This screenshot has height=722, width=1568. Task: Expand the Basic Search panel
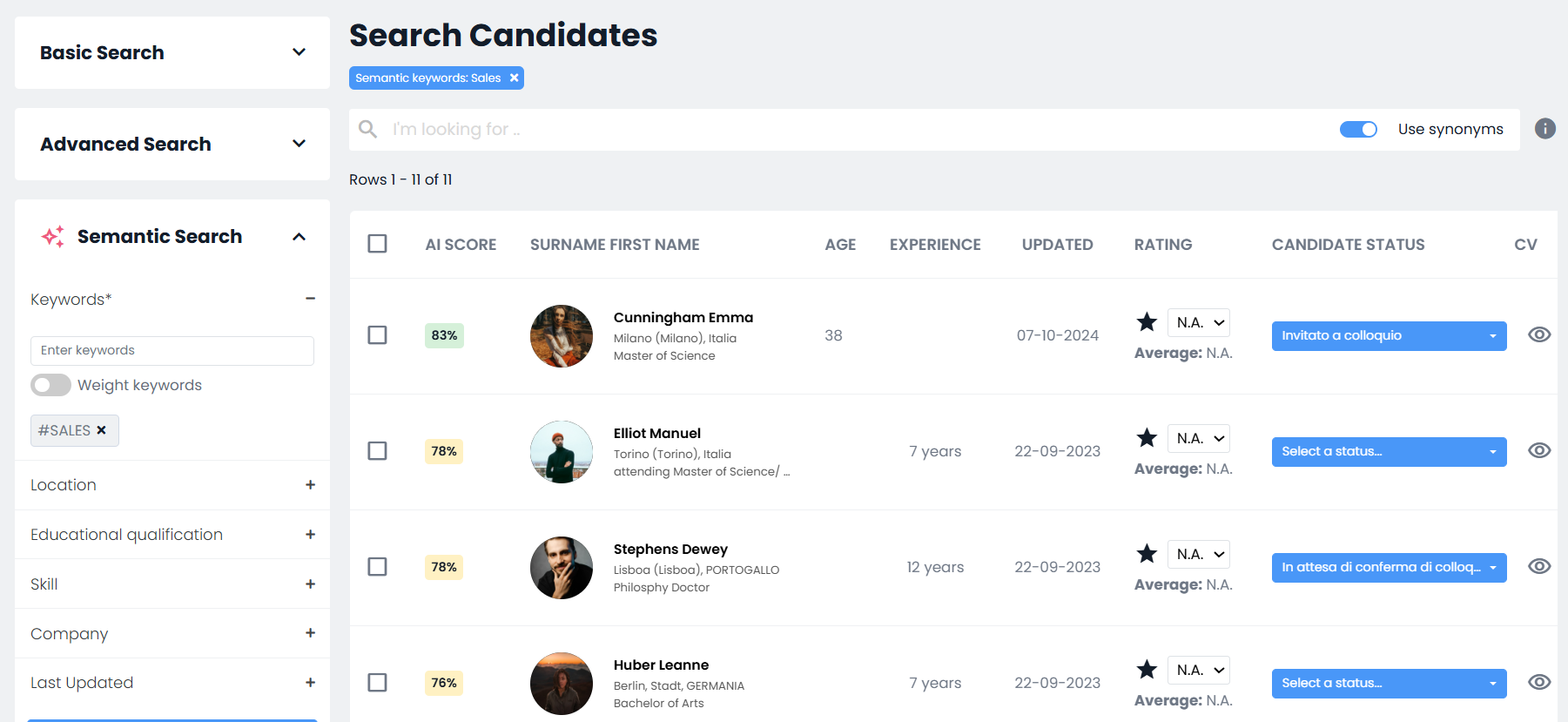pyautogui.click(x=299, y=52)
